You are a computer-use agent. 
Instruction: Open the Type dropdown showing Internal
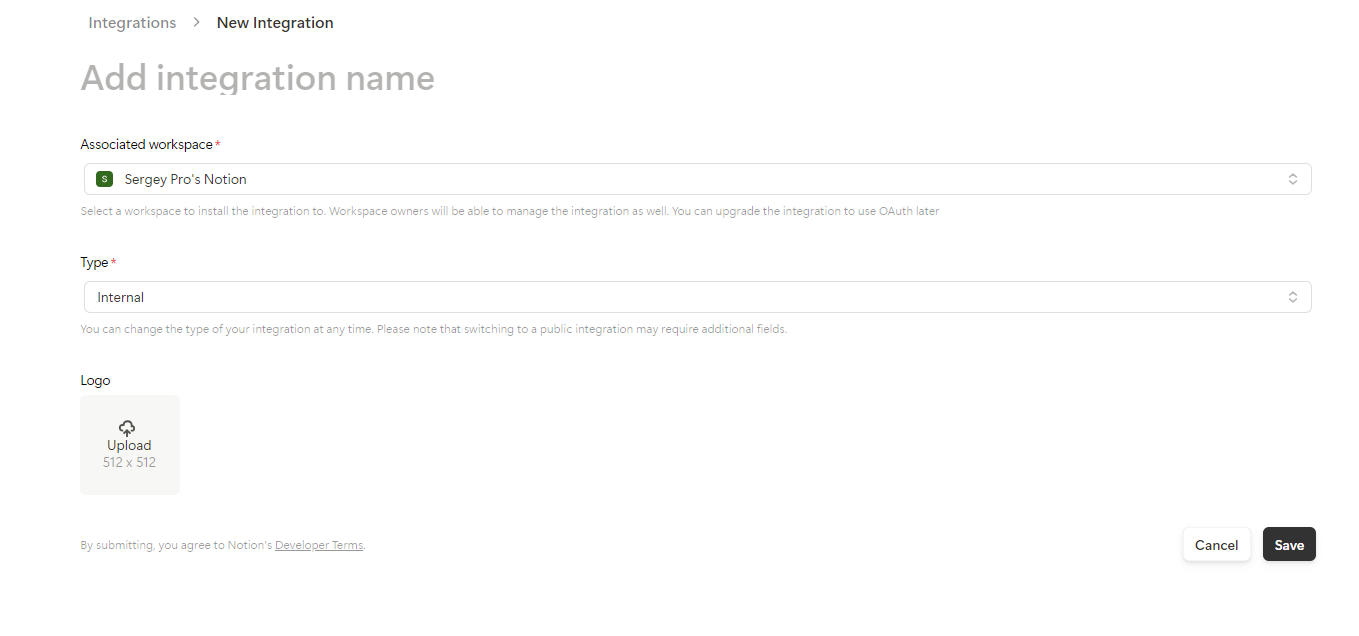click(697, 297)
